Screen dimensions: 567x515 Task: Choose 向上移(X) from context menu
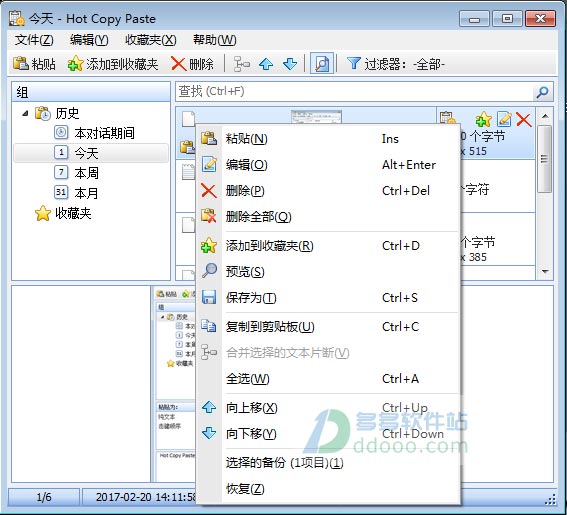tap(328, 408)
